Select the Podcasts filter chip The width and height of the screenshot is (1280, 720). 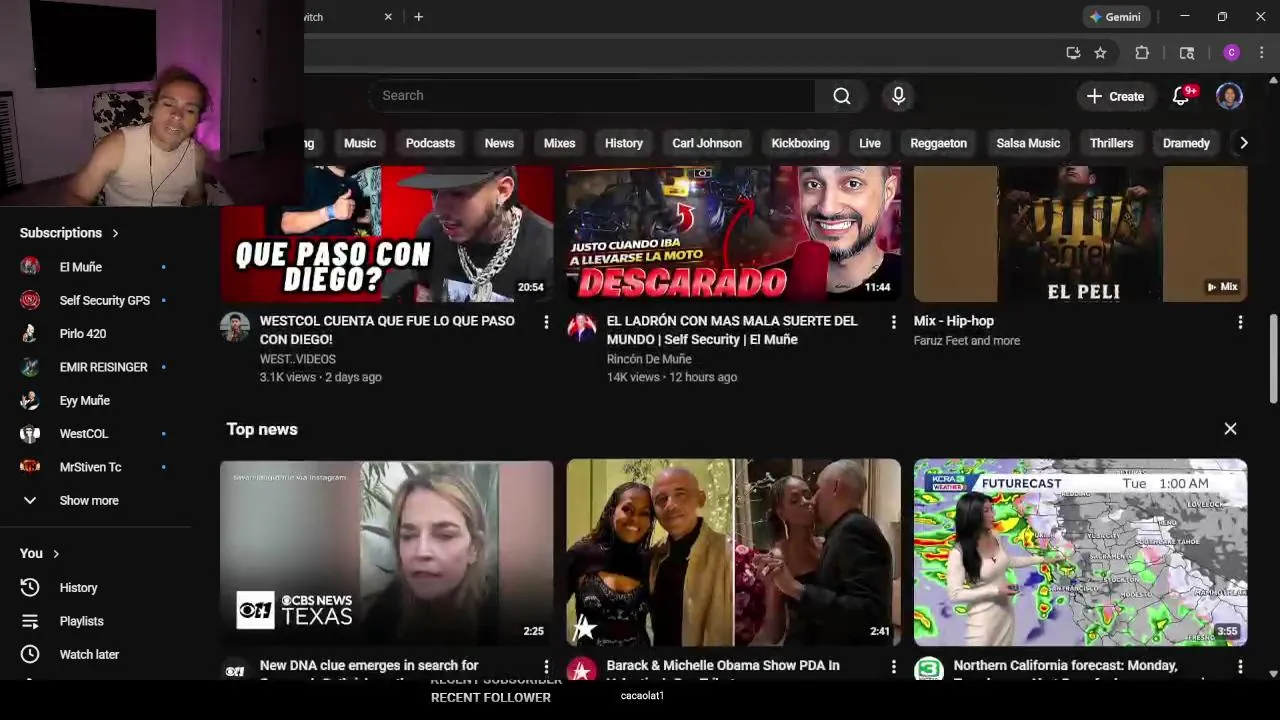pos(430,143)
